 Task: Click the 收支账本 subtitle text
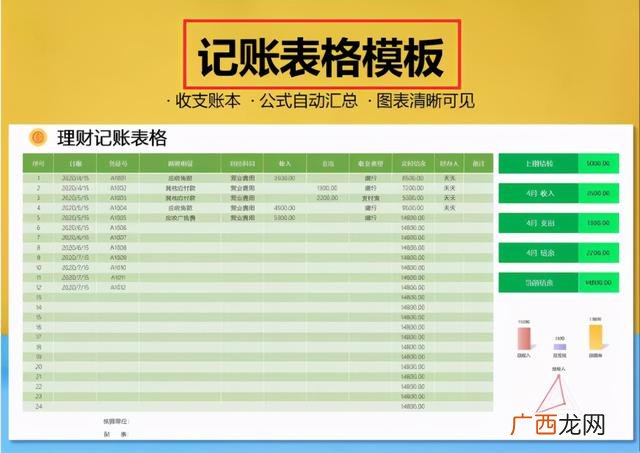pos(208,101)
